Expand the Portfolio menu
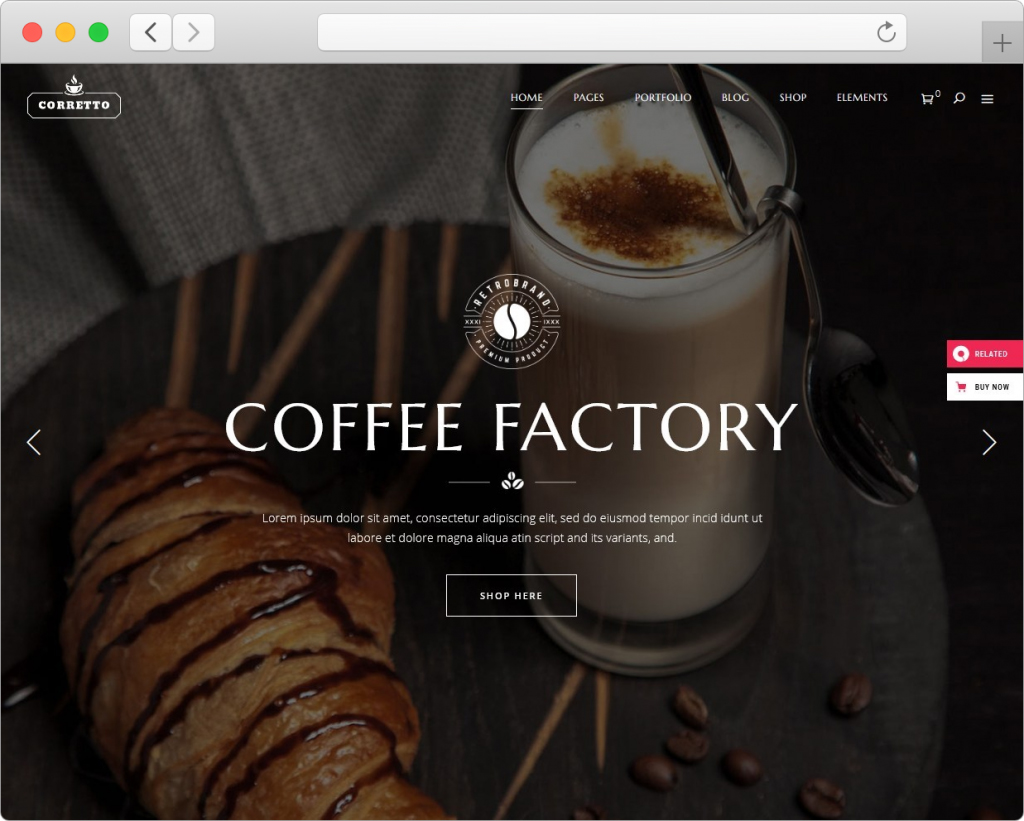Image resolution: width=1024 pixels, height=821 pixels. point(663,97)
